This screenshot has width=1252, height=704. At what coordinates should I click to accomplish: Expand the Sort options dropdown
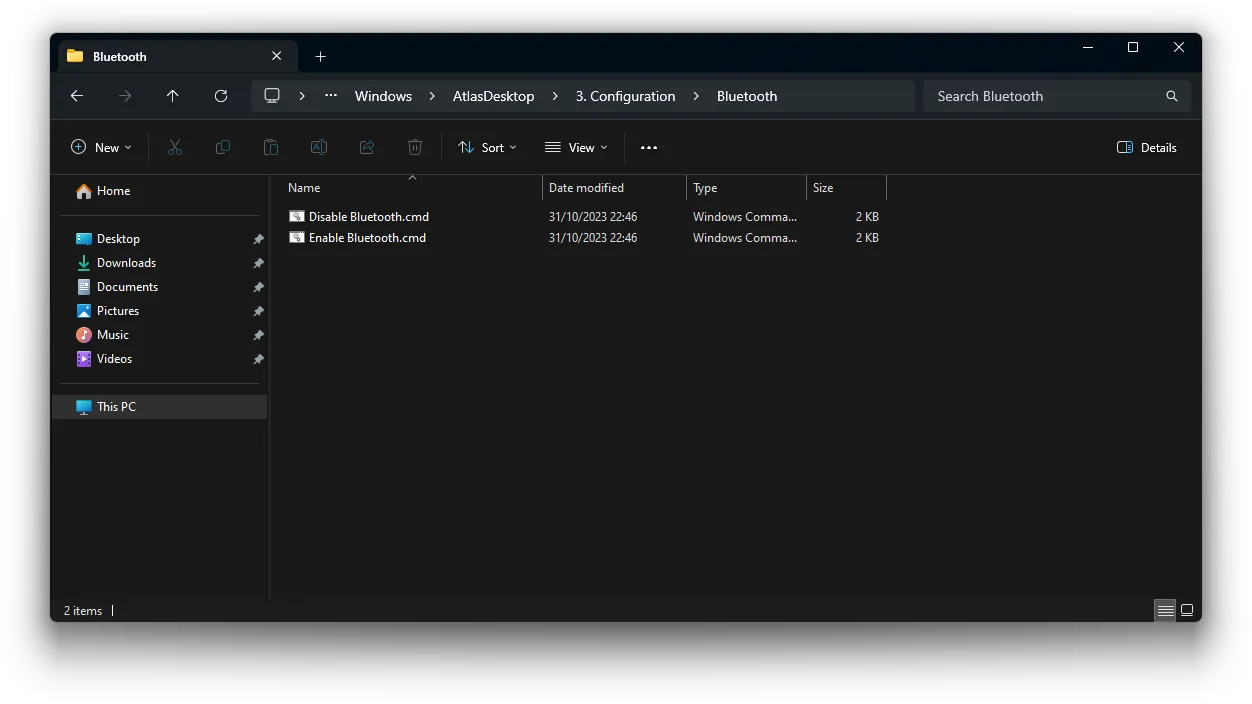point(487,147)
